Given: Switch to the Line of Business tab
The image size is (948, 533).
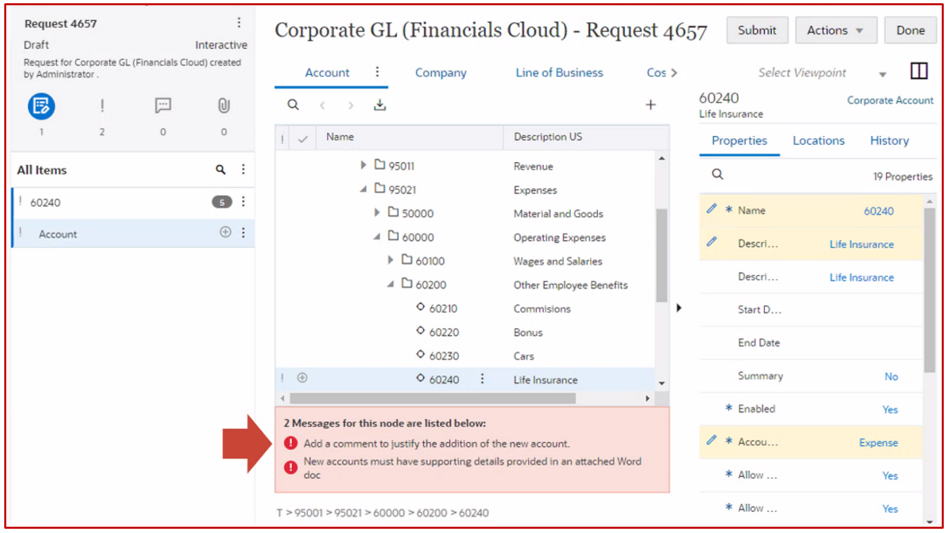Looking at the screenshot, I should click(x=559, y=73).
